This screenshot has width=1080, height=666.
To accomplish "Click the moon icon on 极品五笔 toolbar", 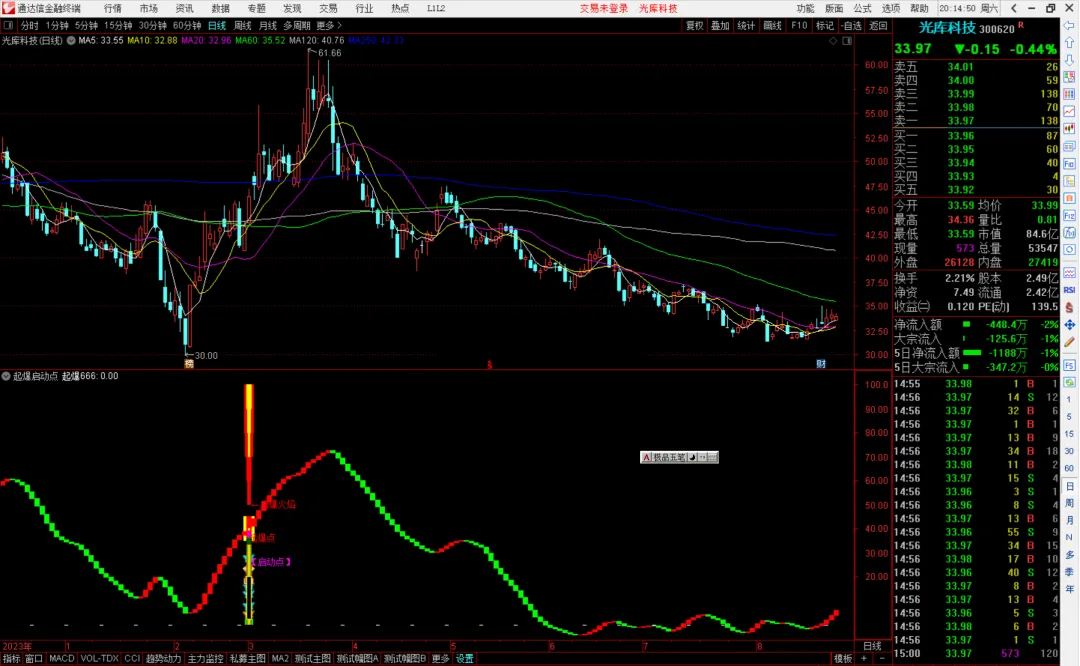I will click(692, 457).
